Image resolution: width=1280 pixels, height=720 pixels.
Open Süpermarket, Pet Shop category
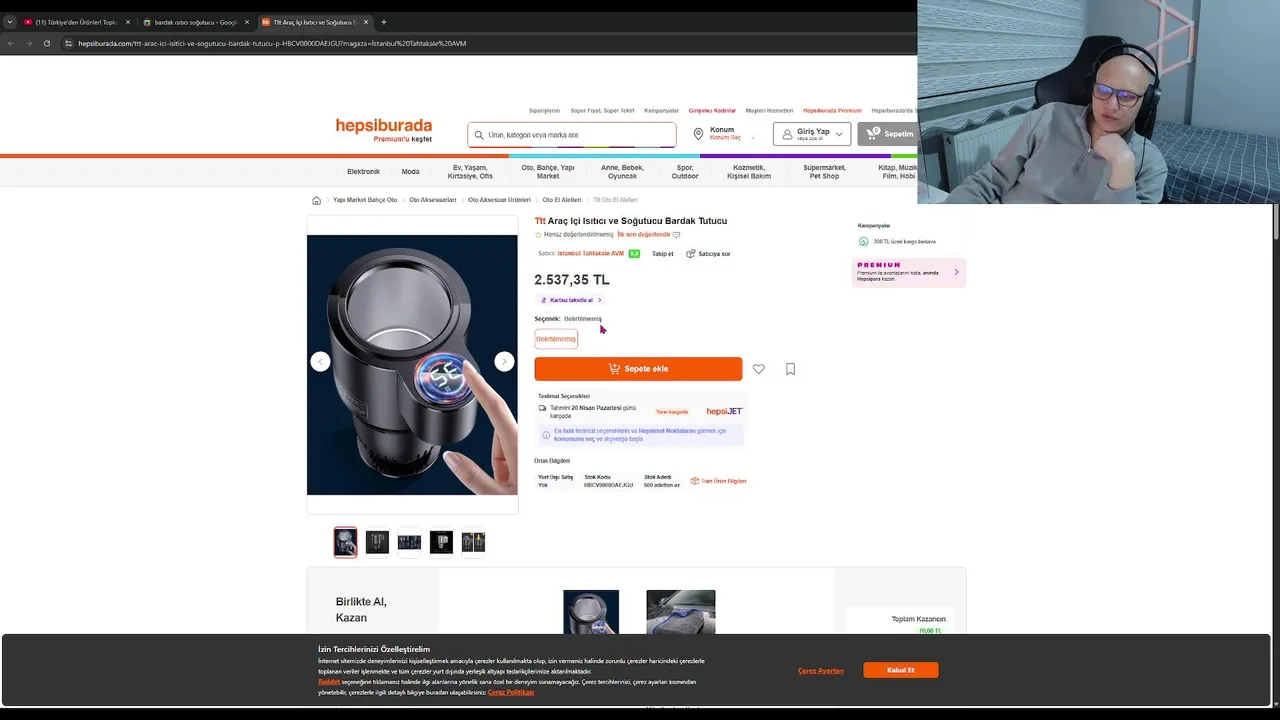[824, 172]
